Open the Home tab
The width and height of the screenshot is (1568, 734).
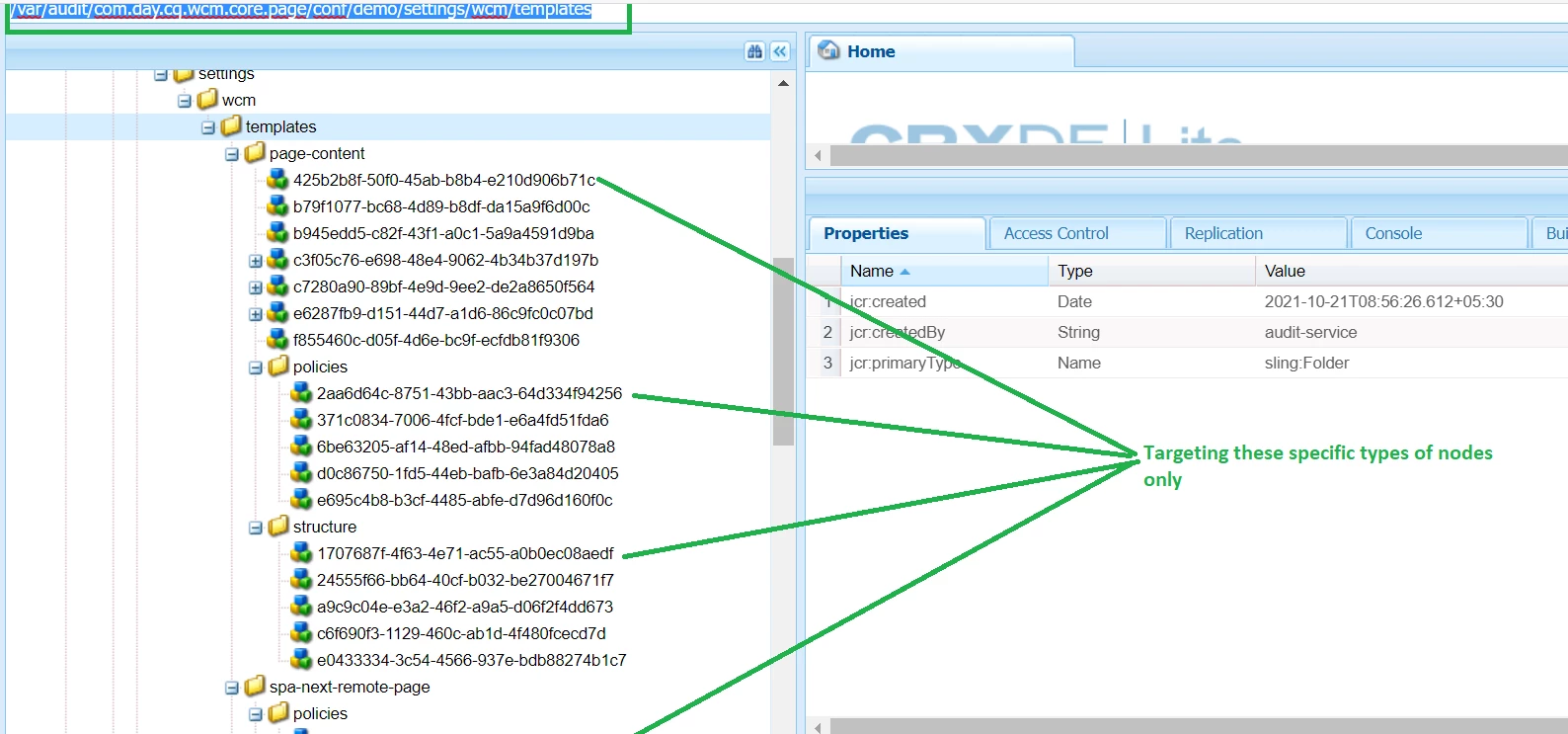[x=942, y=51]
